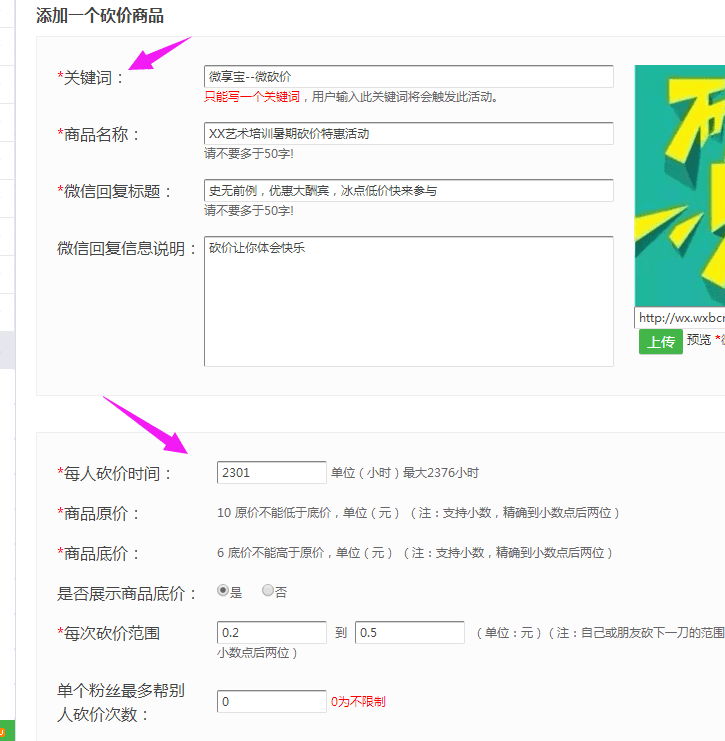The image size is (725, 741).
Task: Click the 商品原价 value 10
Action: pos(224,513)
